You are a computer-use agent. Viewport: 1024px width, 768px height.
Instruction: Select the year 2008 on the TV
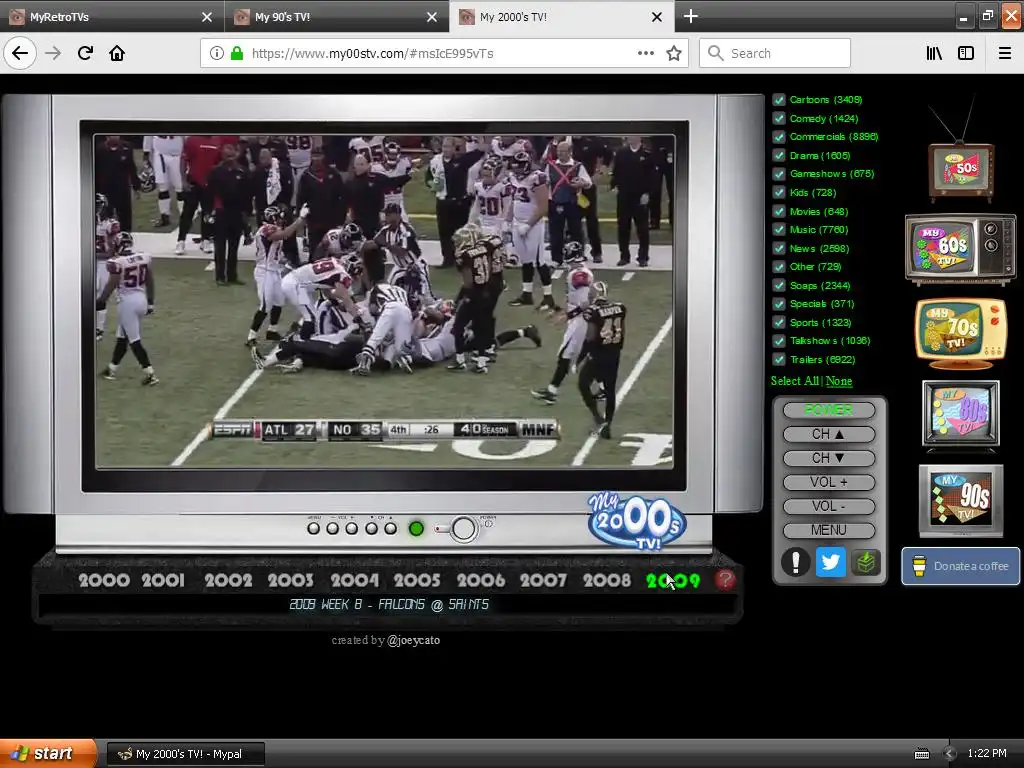tap(607, 580)
